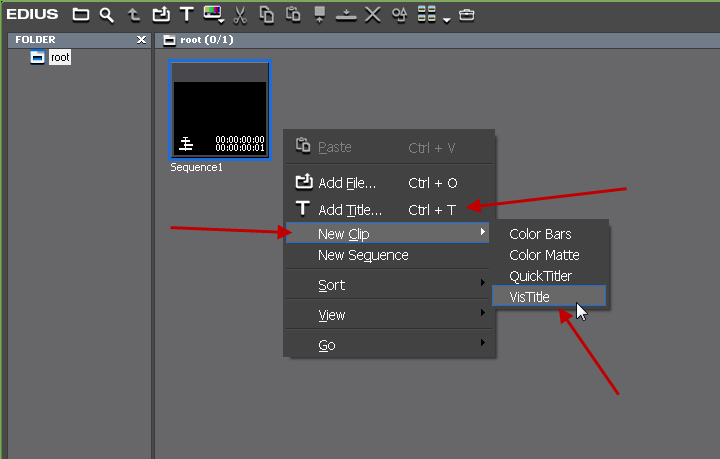Screen dimensions: 720x459
Task: Click the Copy icon in toolbar
Action: [x=267, y=15]
